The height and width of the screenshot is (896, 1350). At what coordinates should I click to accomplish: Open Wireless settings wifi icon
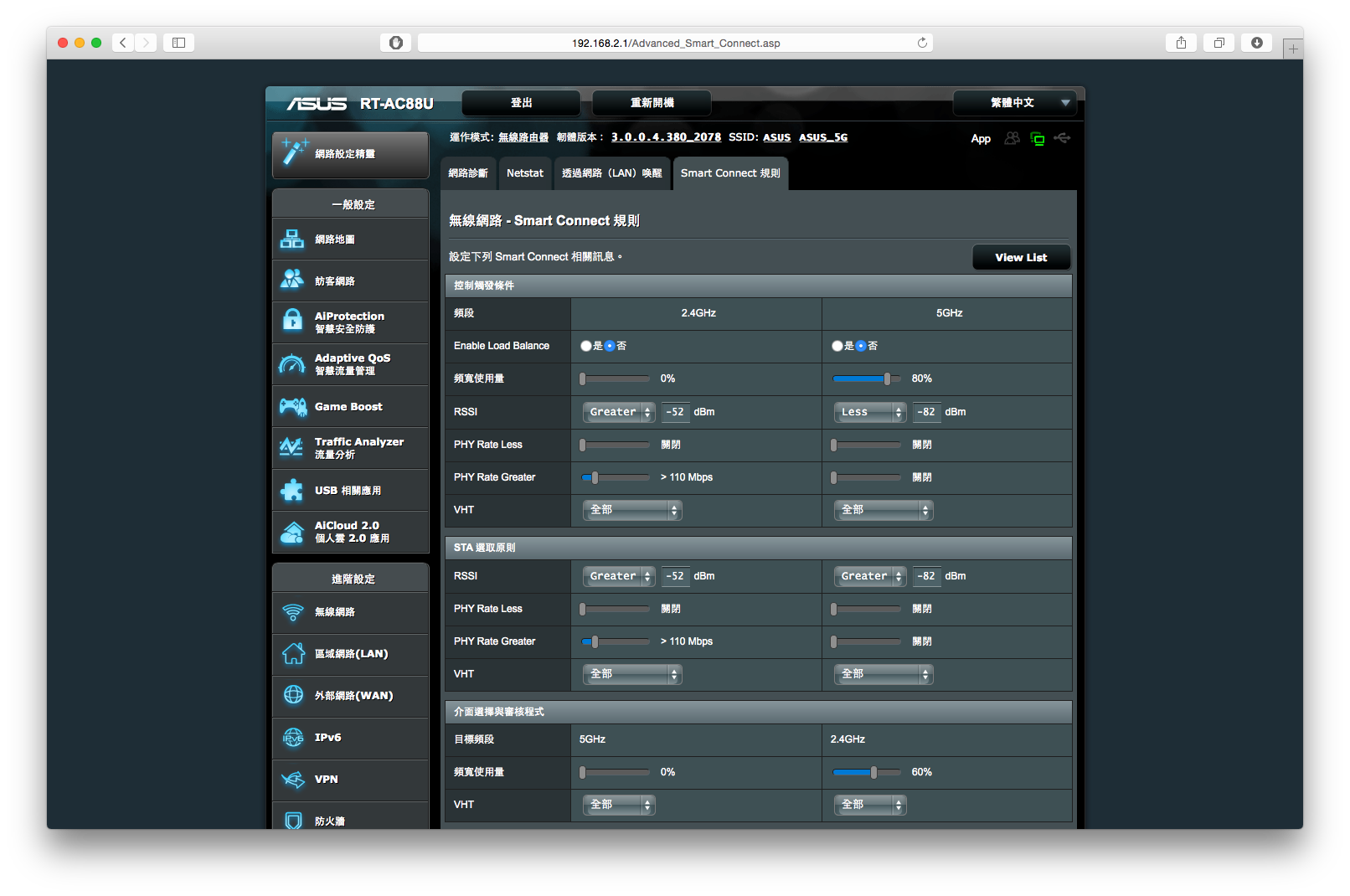coord(293,612)
